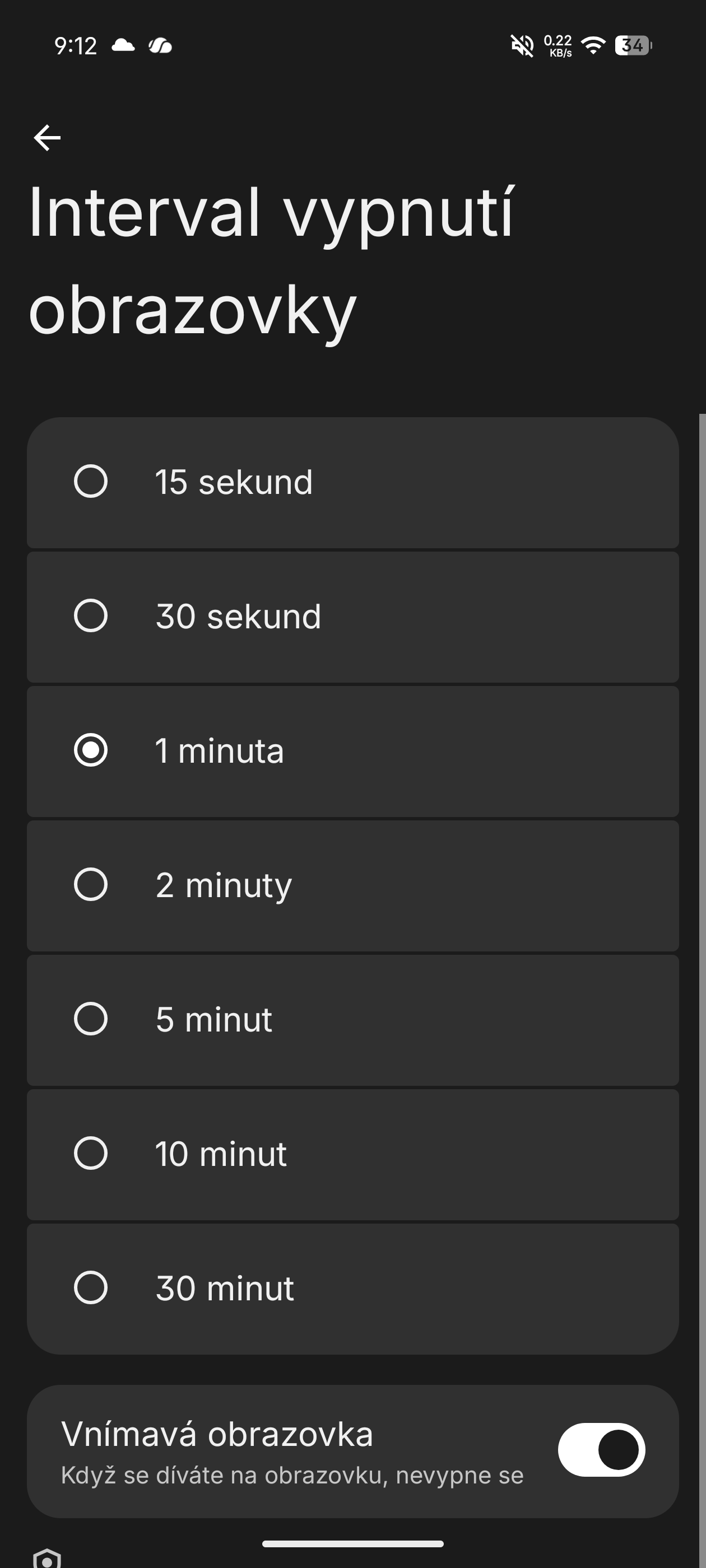Tap the battery level indicator
This screenshot has width=706, height=1568.
pyautogui.click(x=633, y=46)
